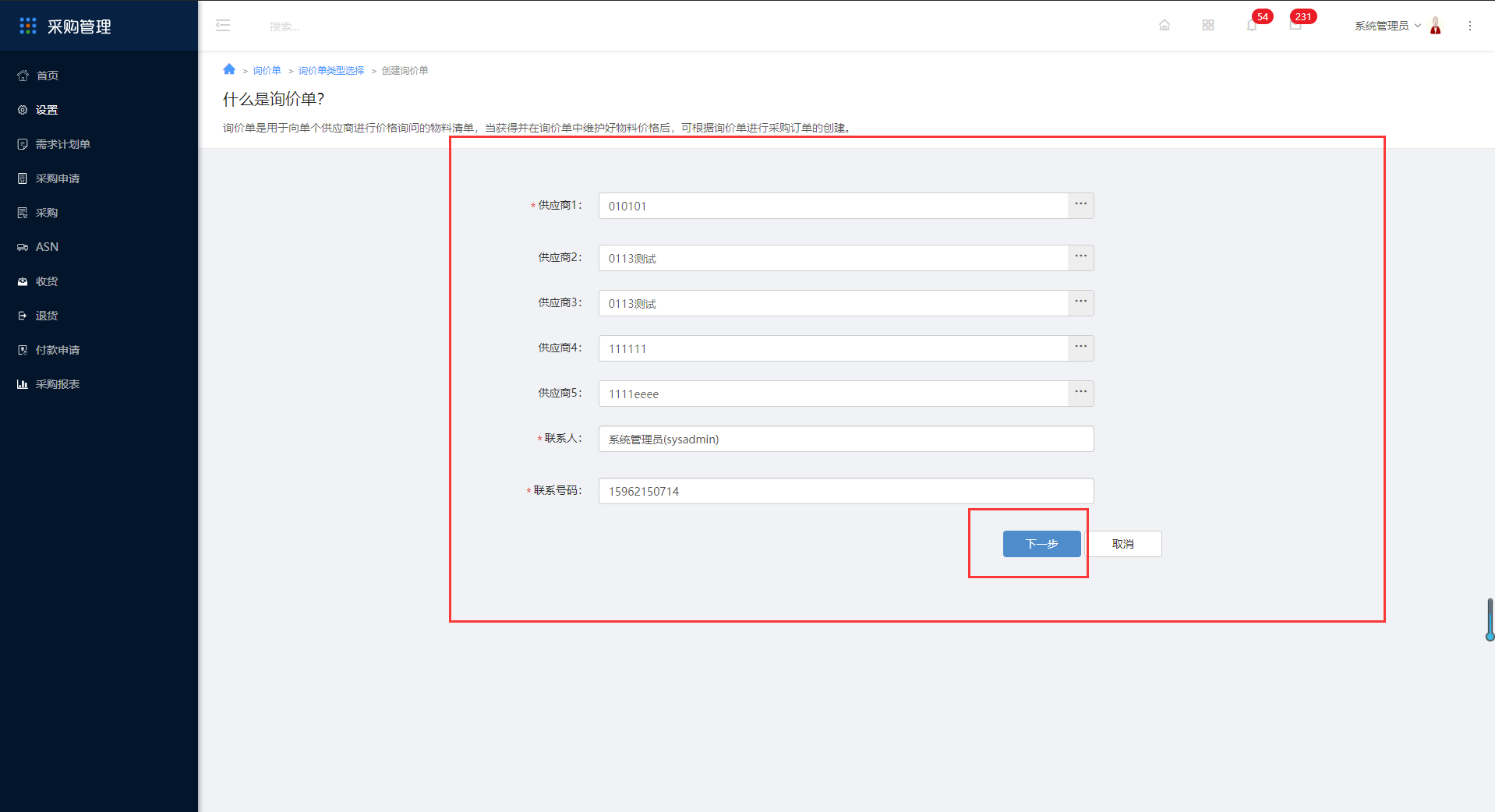Click the user avatar icon

pos(1436,26)
